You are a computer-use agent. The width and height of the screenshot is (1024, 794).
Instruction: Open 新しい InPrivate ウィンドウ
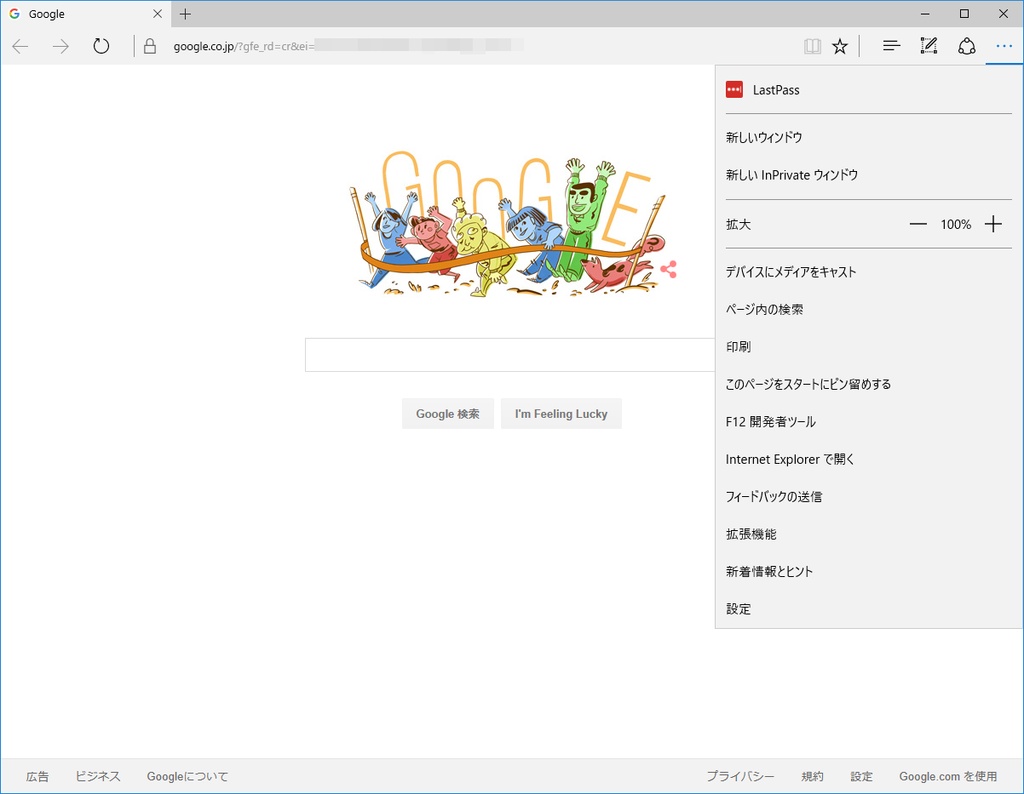(x=869, y=175)
